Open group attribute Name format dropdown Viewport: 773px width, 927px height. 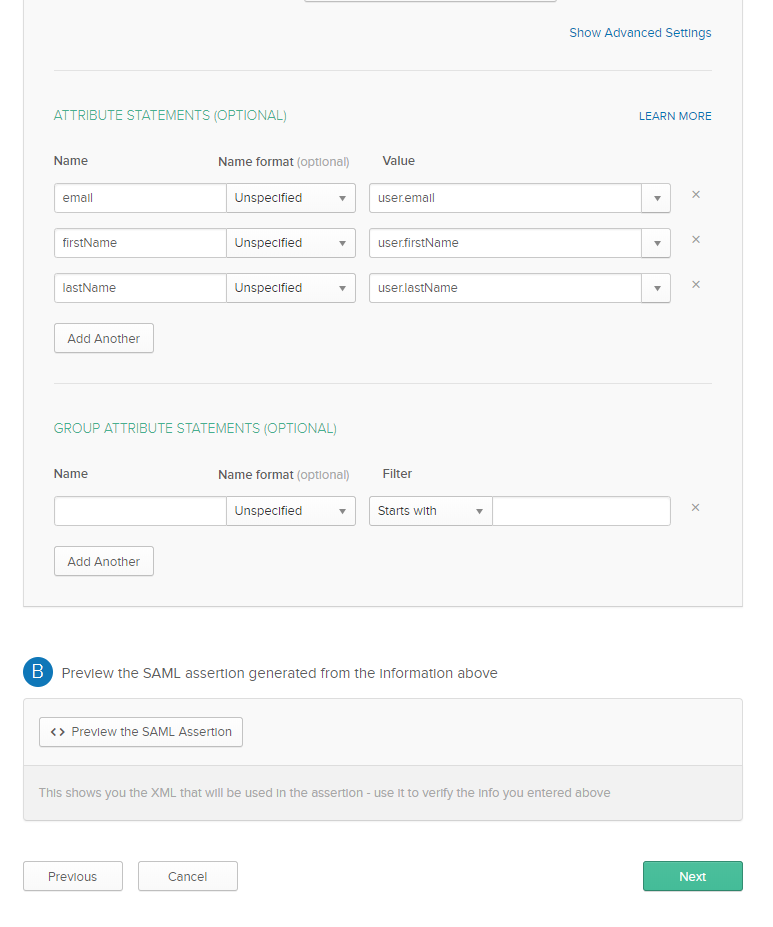(x=291, y=511)
